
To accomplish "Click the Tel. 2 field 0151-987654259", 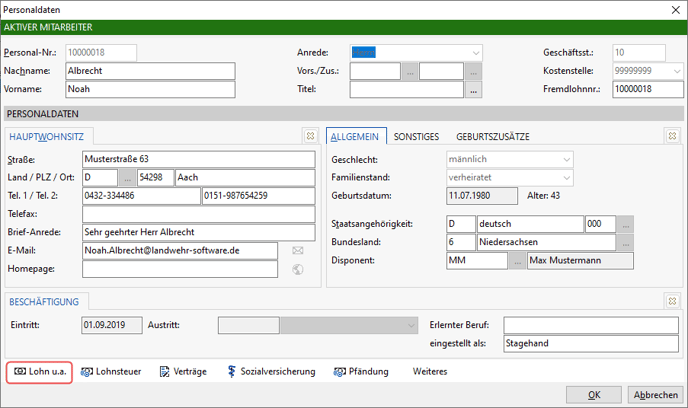I will pos(258,196).
